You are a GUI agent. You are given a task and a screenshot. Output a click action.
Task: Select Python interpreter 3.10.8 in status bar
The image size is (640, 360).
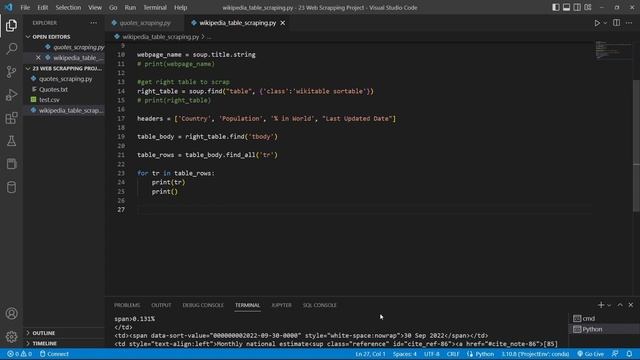[535, 354]
